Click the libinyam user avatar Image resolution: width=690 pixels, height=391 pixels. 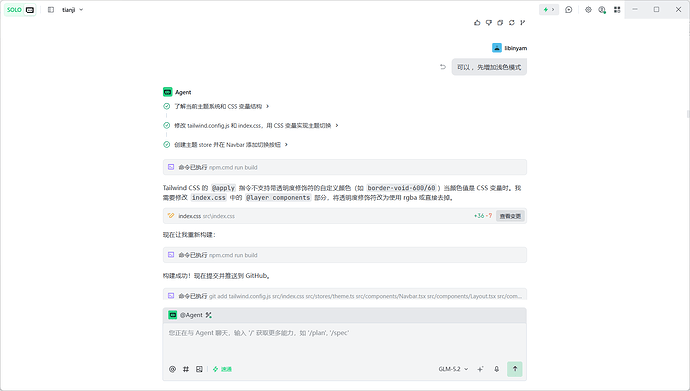[x=497, y=48]
